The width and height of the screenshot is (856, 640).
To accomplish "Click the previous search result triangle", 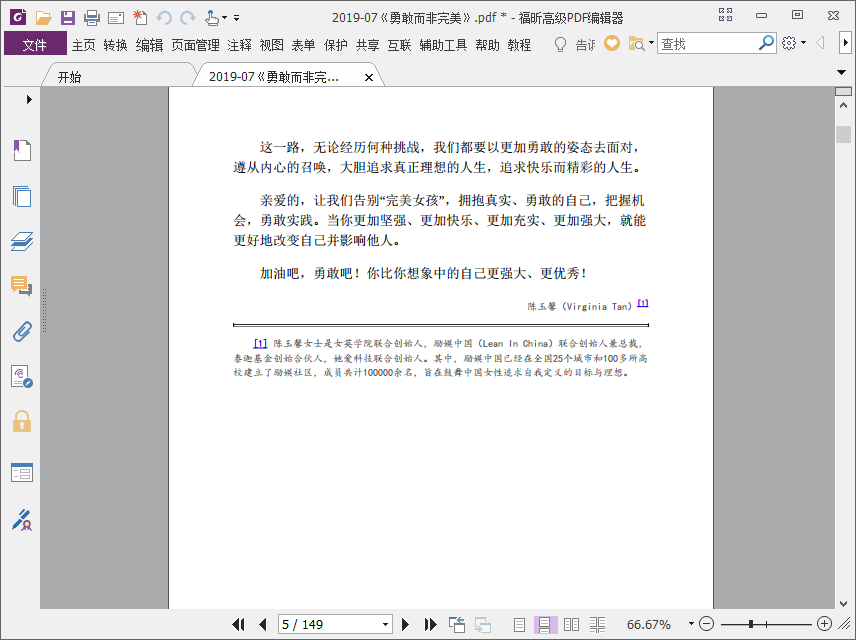I will click(x=820, y=43).
